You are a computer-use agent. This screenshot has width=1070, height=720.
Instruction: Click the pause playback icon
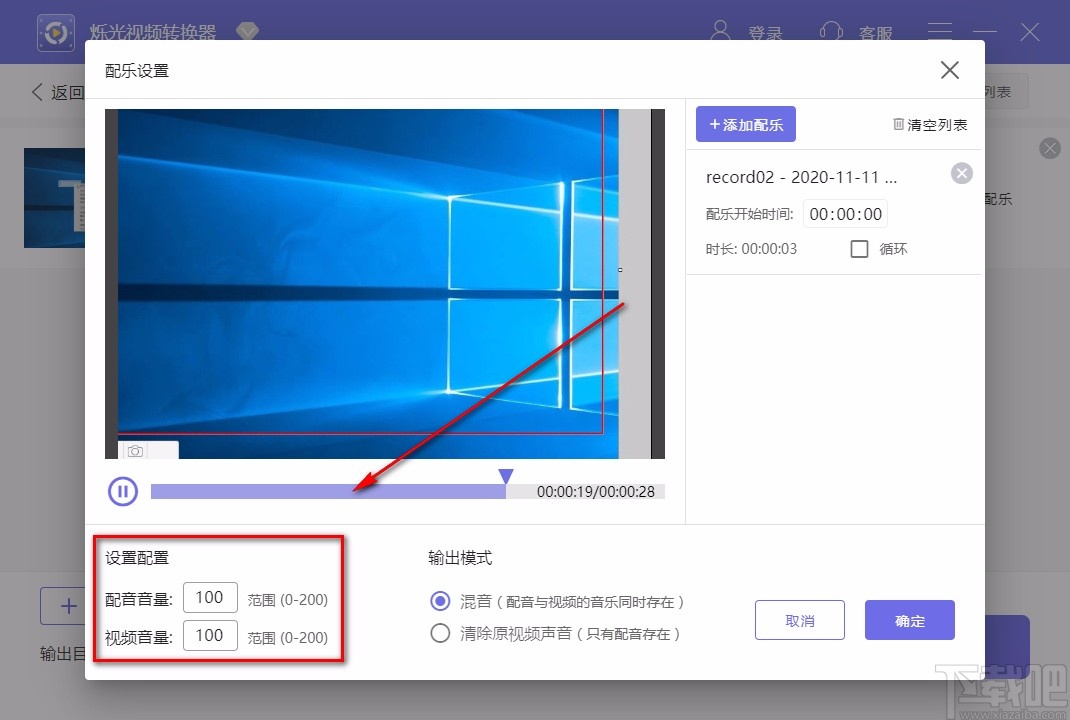click(x=122, y=491)
